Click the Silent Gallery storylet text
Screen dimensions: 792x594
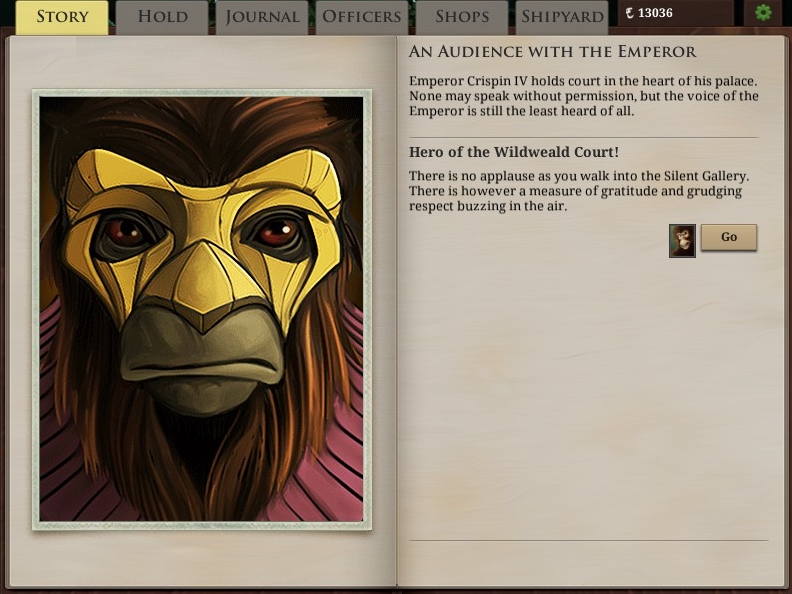(x=578, y=191)
